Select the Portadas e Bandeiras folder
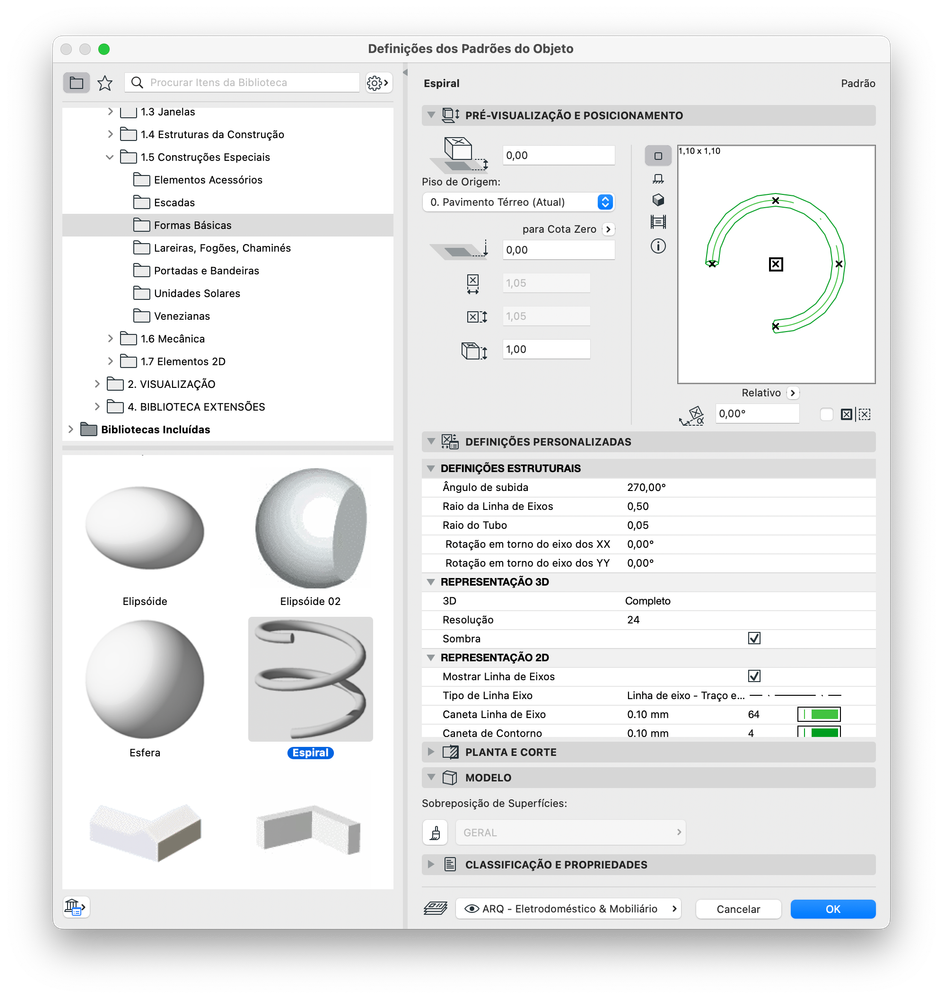This screenshot has height=999, width=943. click(206, 271)
